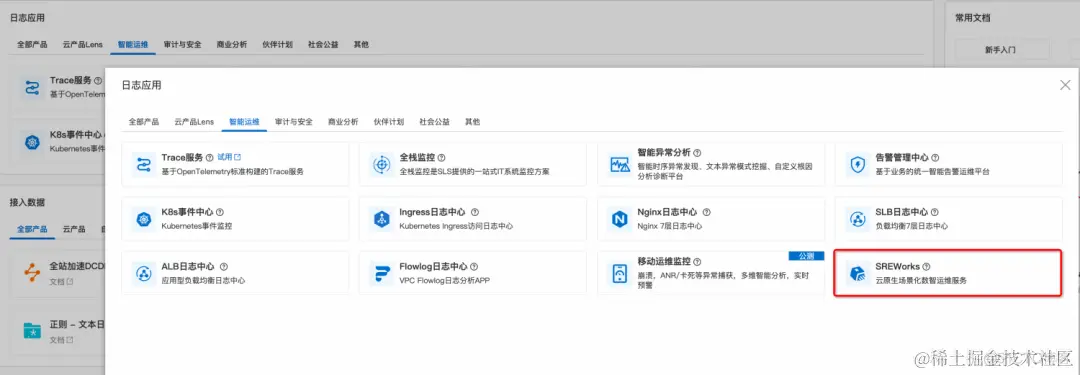Viewport: 1080px width, 375px height.
Task: Click the 告警管理中心 shield icon
Action: tap(858, 164)
